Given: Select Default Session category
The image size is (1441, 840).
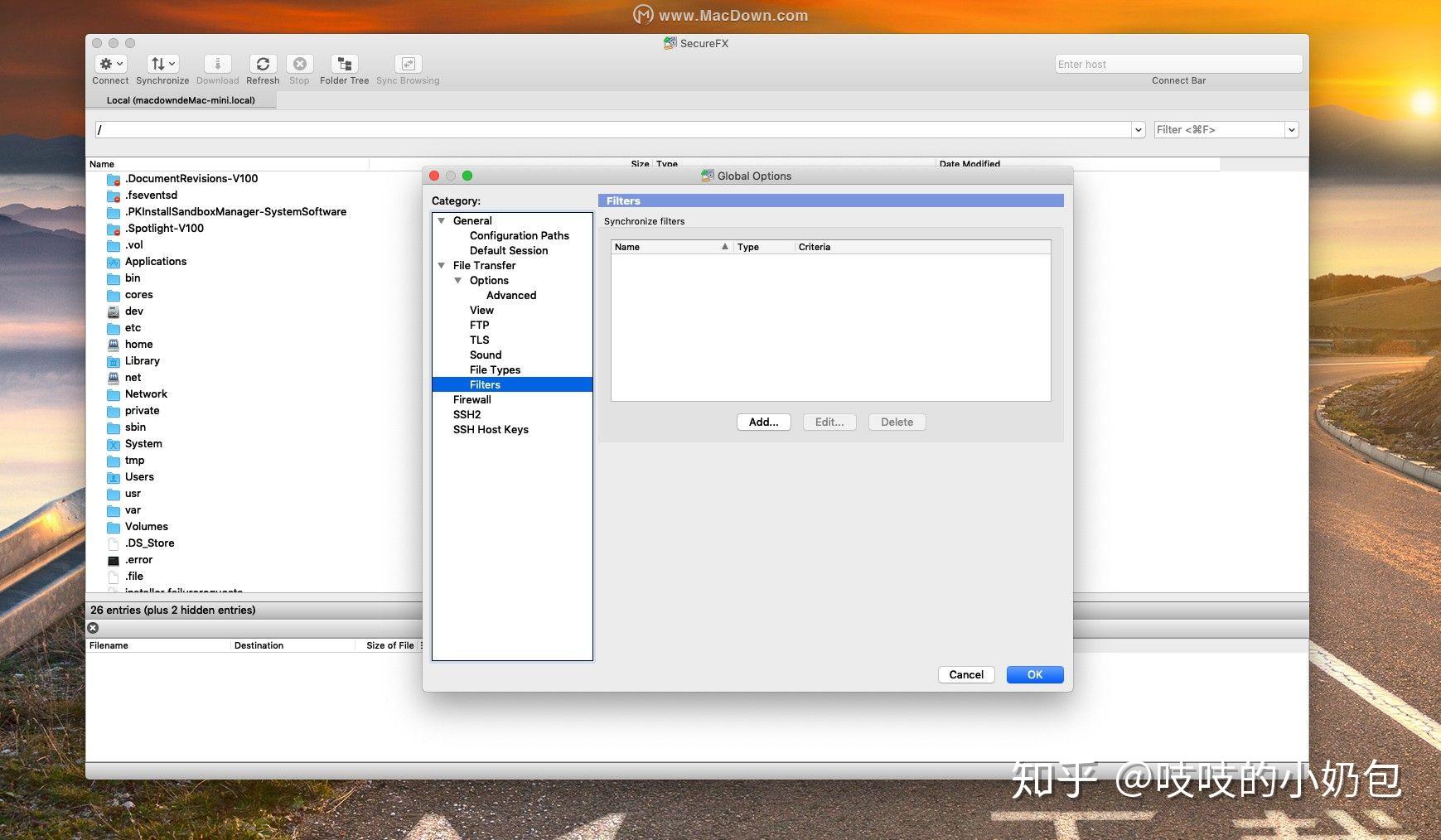Looking at the screenshot, I should point(509,250).
